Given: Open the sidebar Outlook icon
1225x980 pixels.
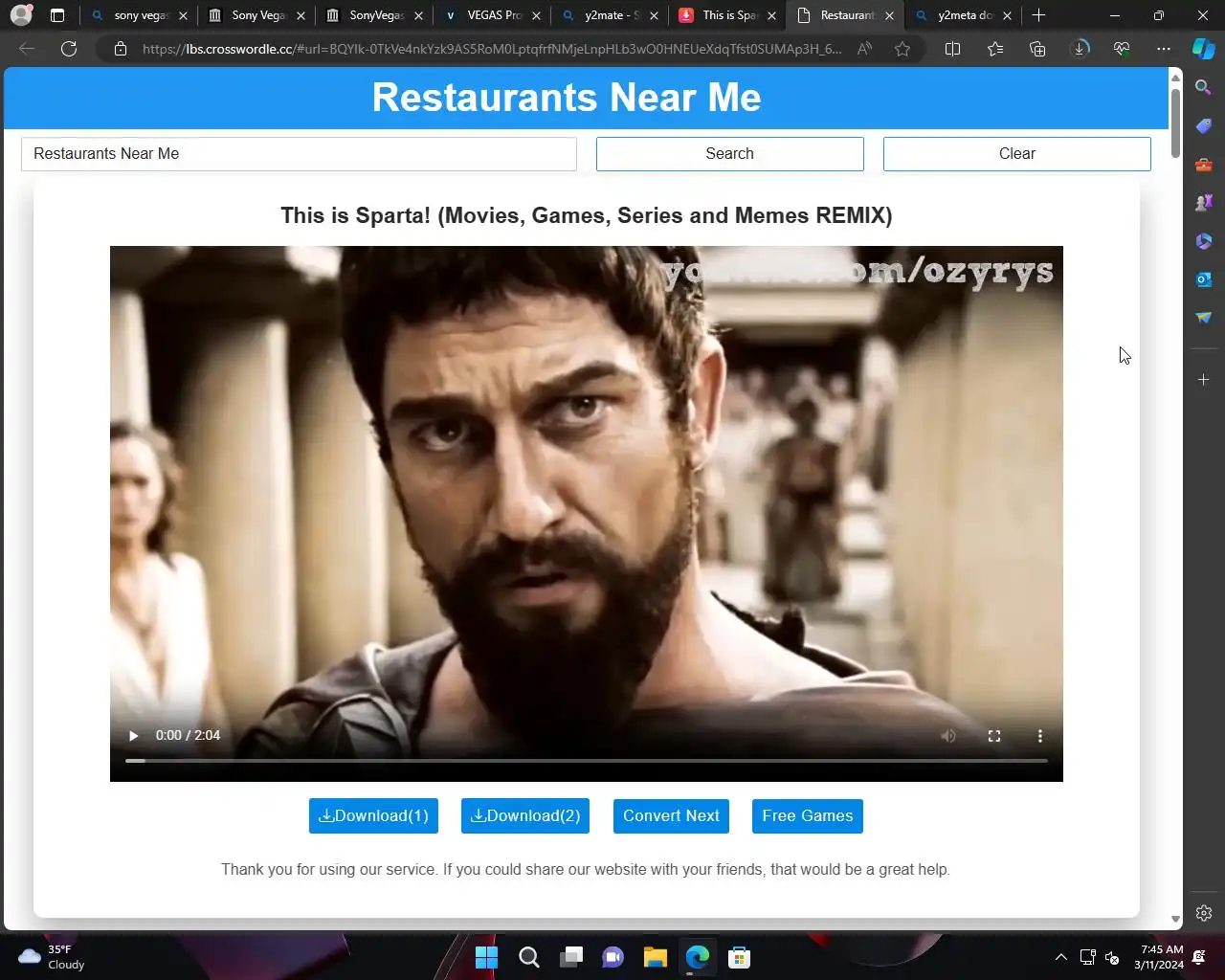Looking at the screenshot, I should 1204,279.
